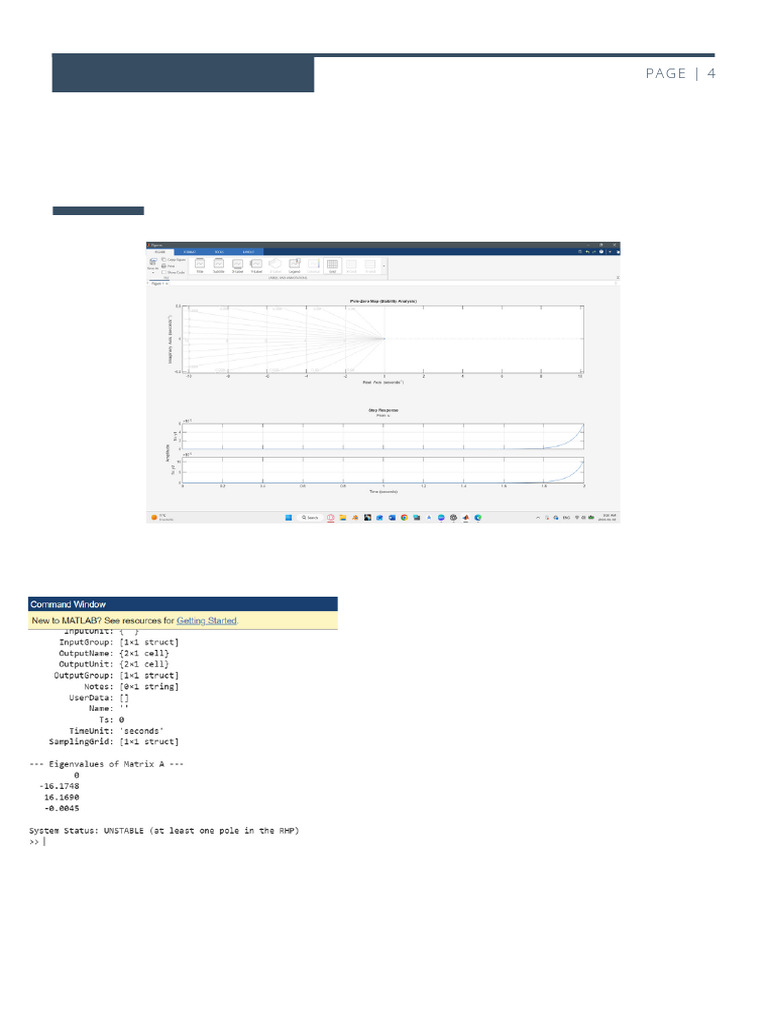Click the MATLAB icon on the taskbar
This screenshot has height=1024, width=768.
click(466, 517)
